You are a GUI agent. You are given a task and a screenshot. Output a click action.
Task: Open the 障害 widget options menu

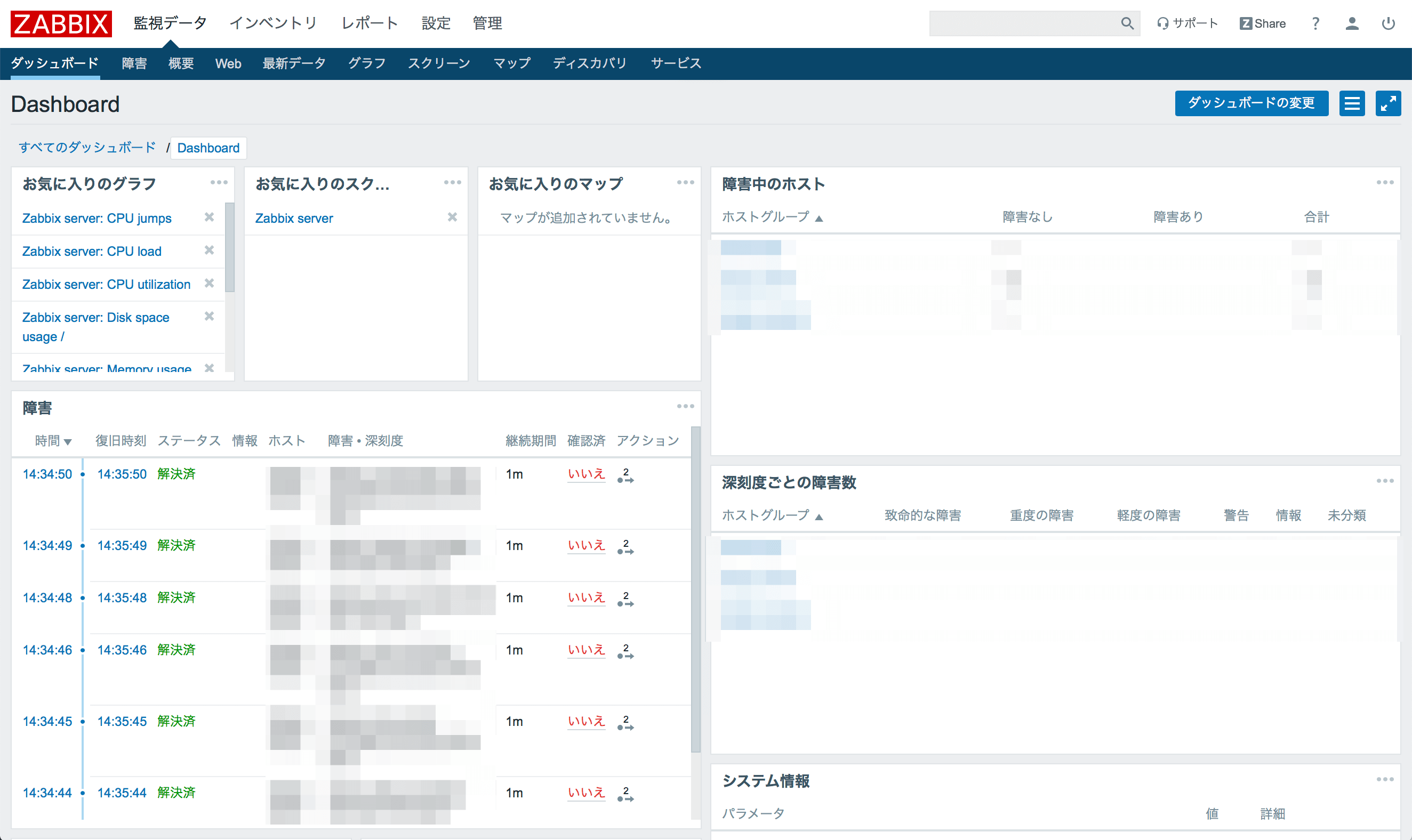pos(686,406)
